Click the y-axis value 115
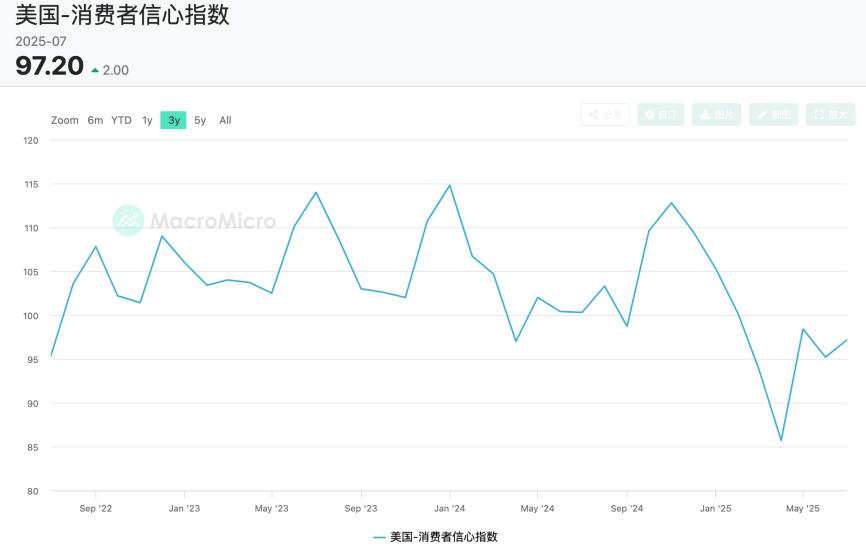This screenshot has height=557, width=866. 31,184
